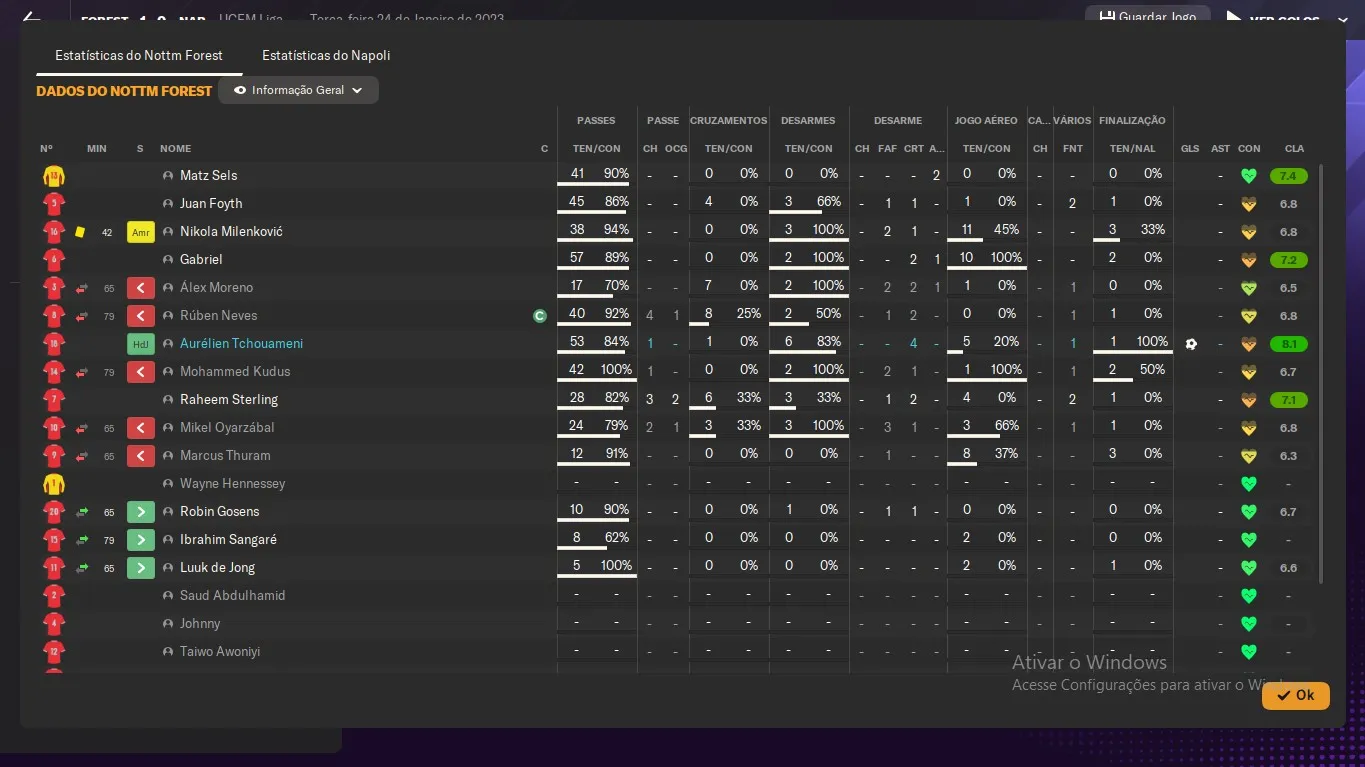Click the goal ball icon on Tchouameni's row
1365x767 pixels.
pos(1190,344)
